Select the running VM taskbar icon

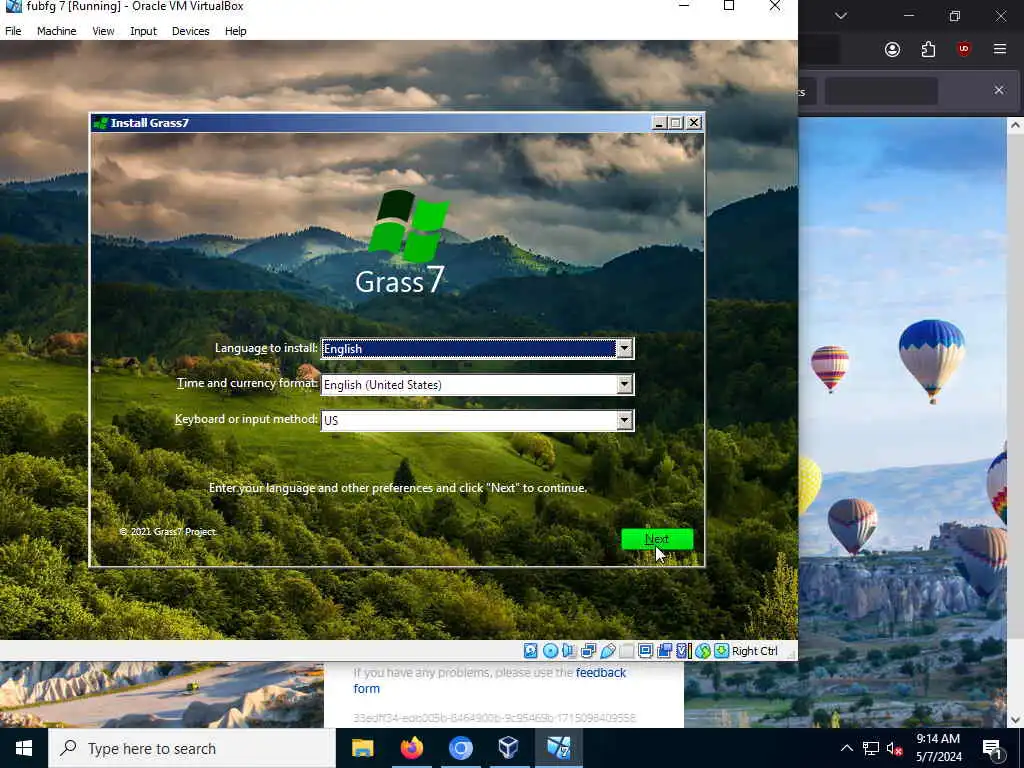tap(558, 748)
